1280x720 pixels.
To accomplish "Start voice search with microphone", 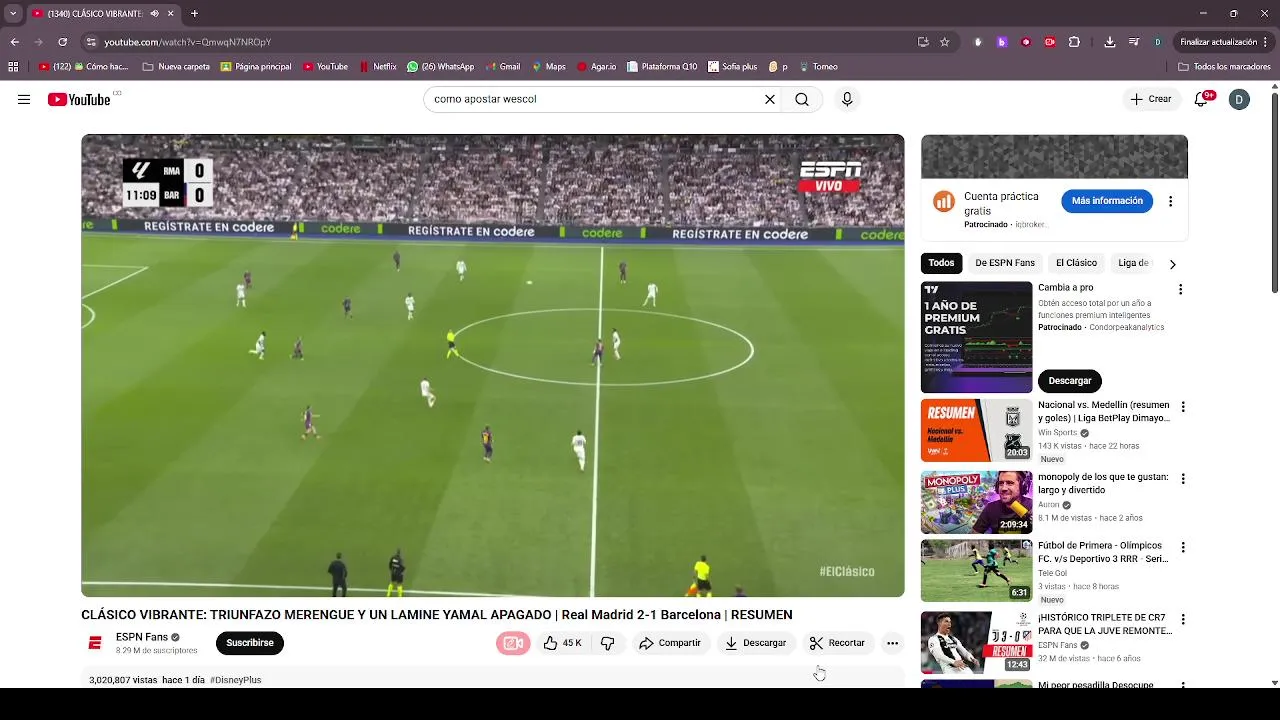I will point(847,99).
